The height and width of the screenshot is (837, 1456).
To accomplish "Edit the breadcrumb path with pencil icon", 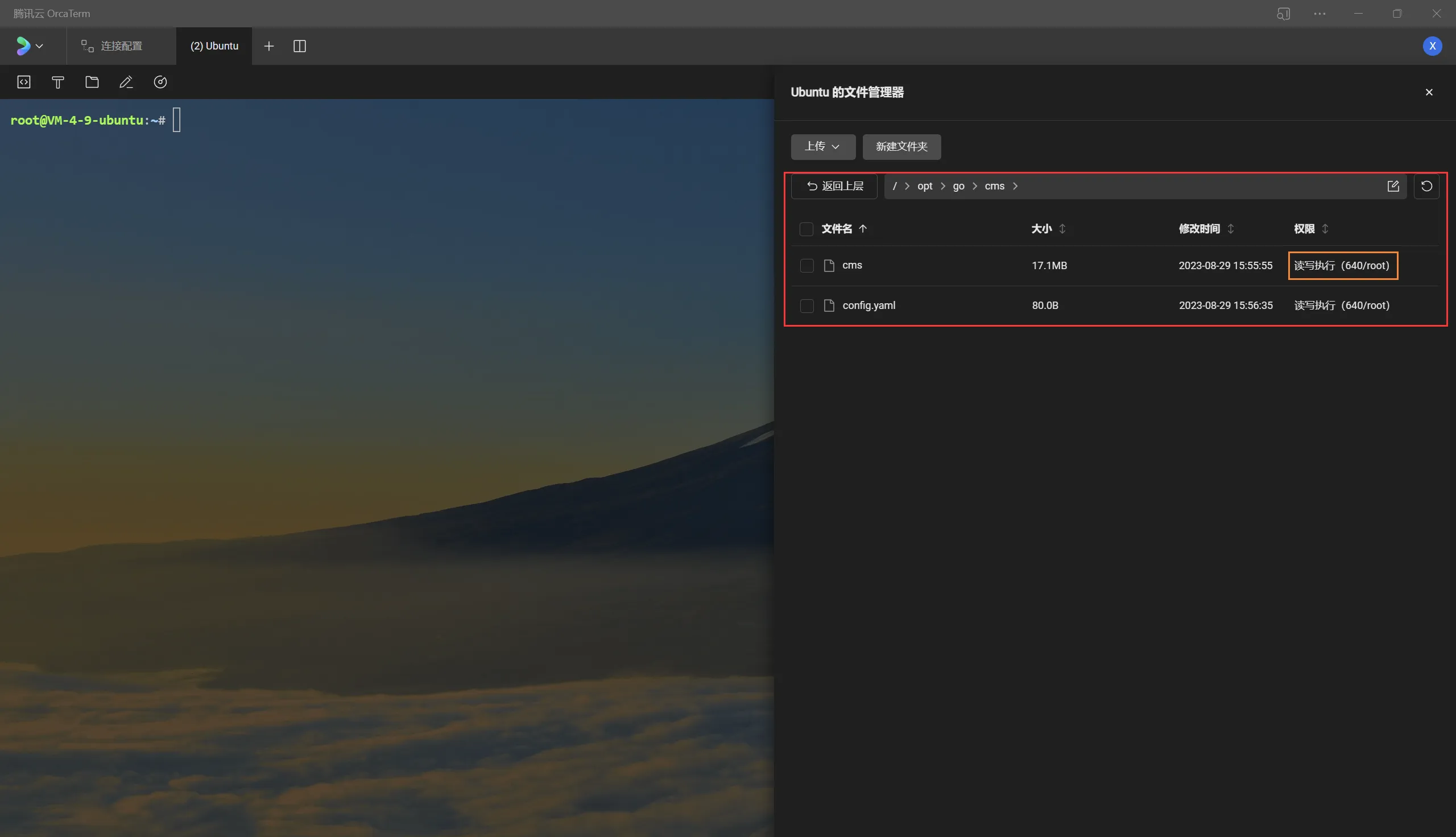I will (x=1393, y=185).
